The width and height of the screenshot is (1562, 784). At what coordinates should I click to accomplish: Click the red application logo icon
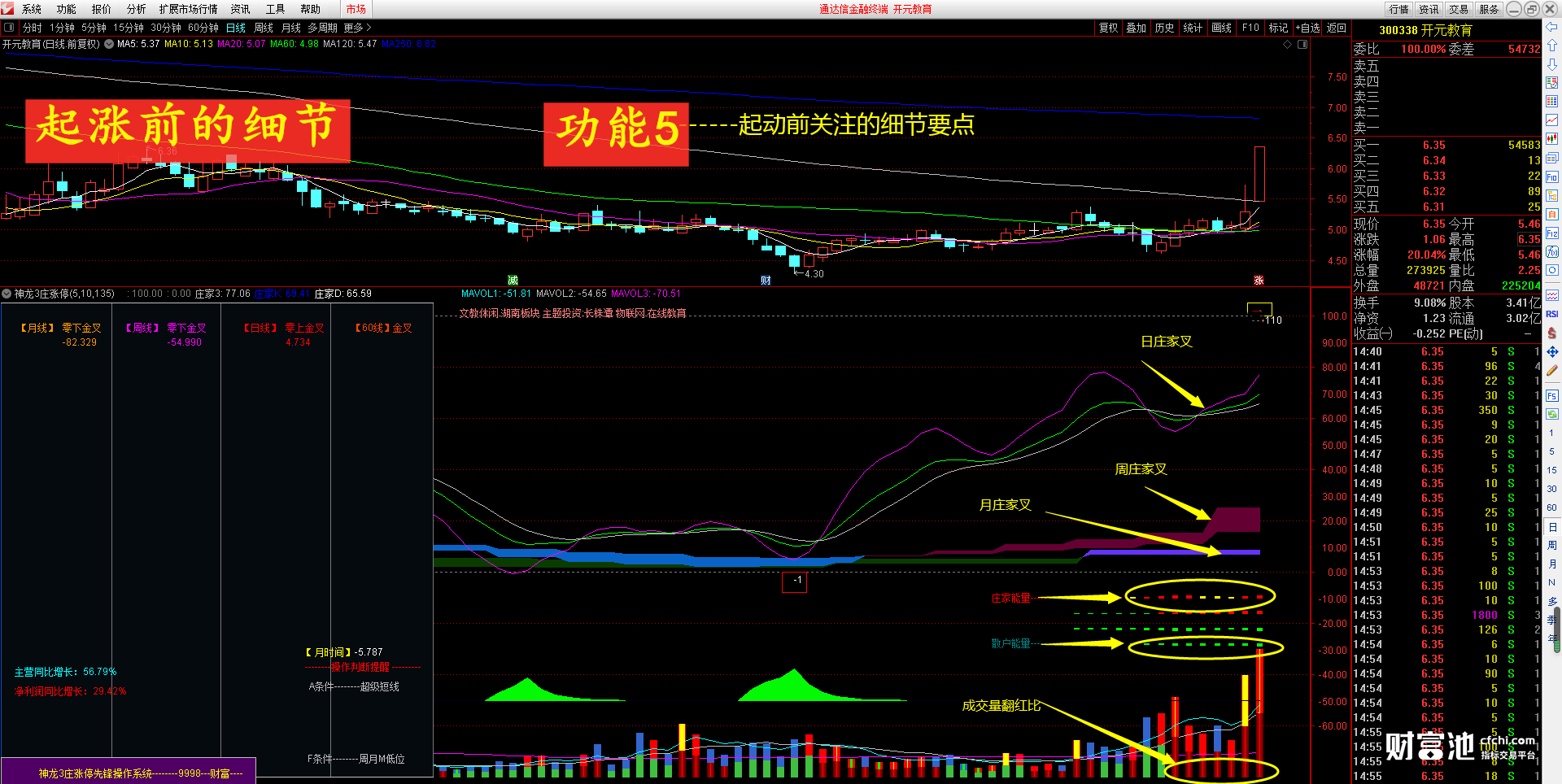click(7, 8)
